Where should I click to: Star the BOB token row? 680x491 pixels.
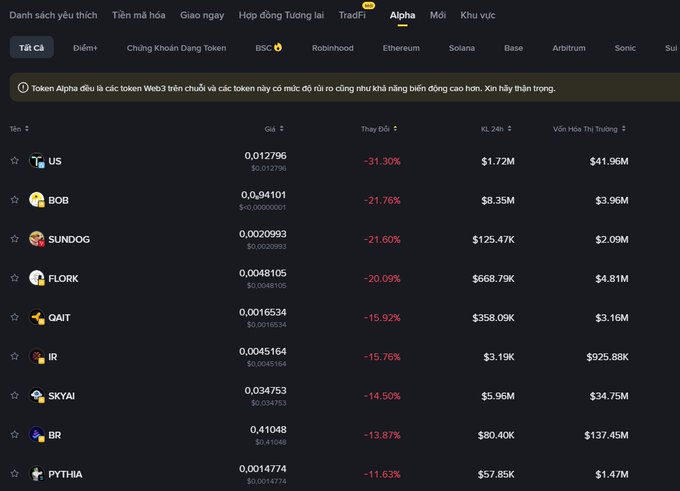(x=15, y=200)
